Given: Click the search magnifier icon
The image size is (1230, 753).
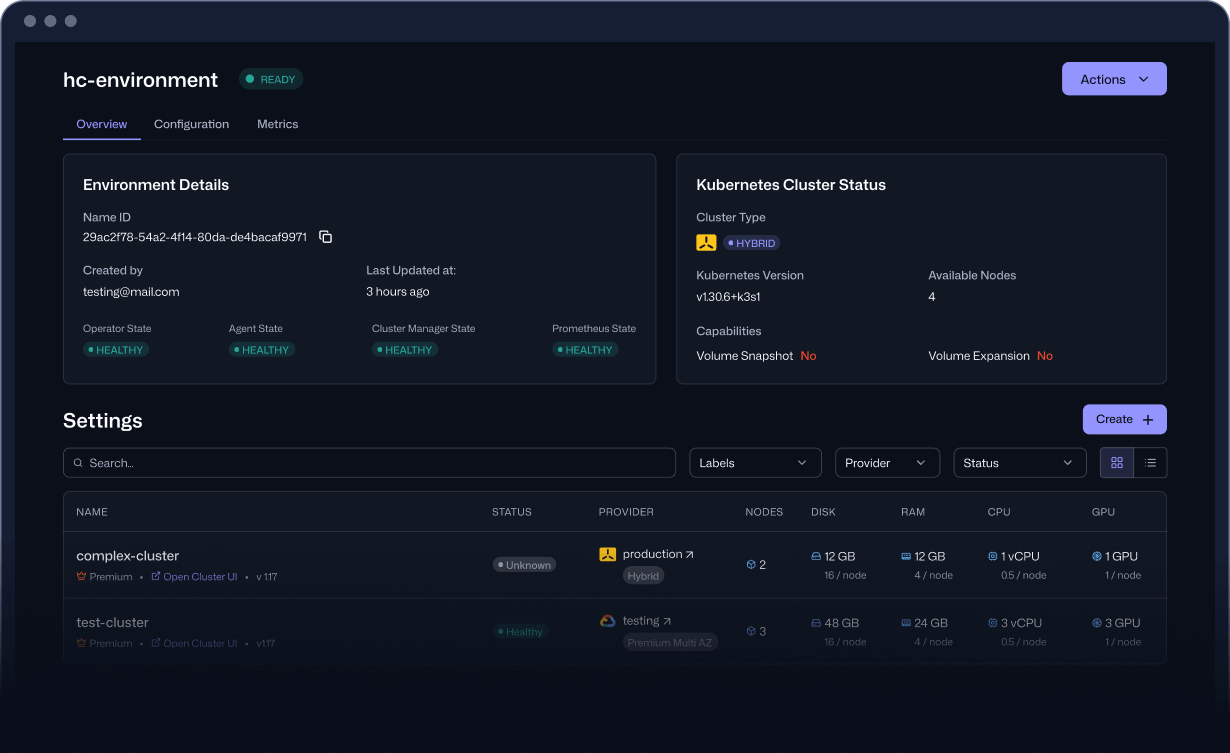Looking at the screenshot, I should pos(78,463).
